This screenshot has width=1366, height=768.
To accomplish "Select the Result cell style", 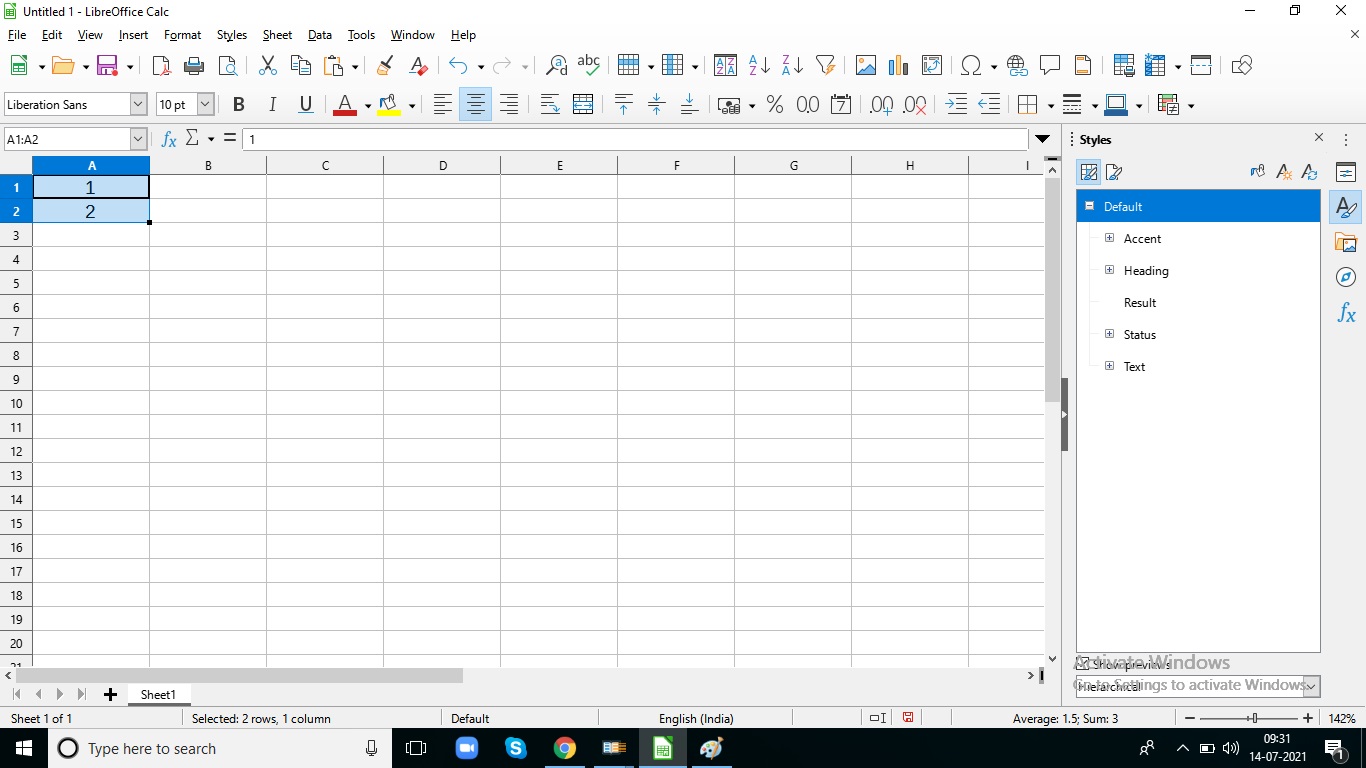I will point(1139,302).
